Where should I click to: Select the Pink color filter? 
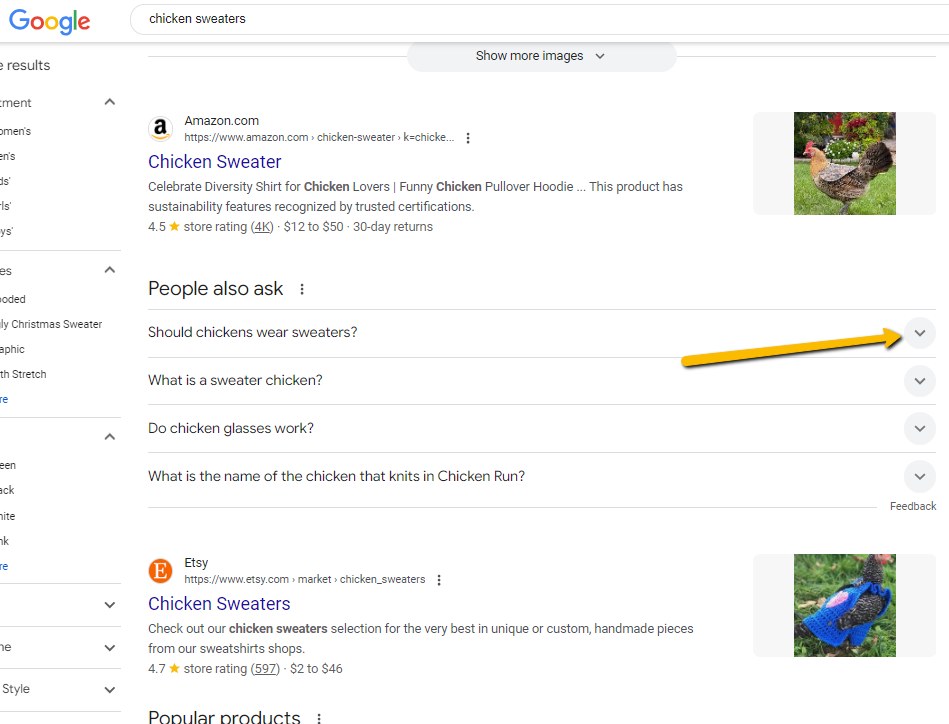click(5, 541)
